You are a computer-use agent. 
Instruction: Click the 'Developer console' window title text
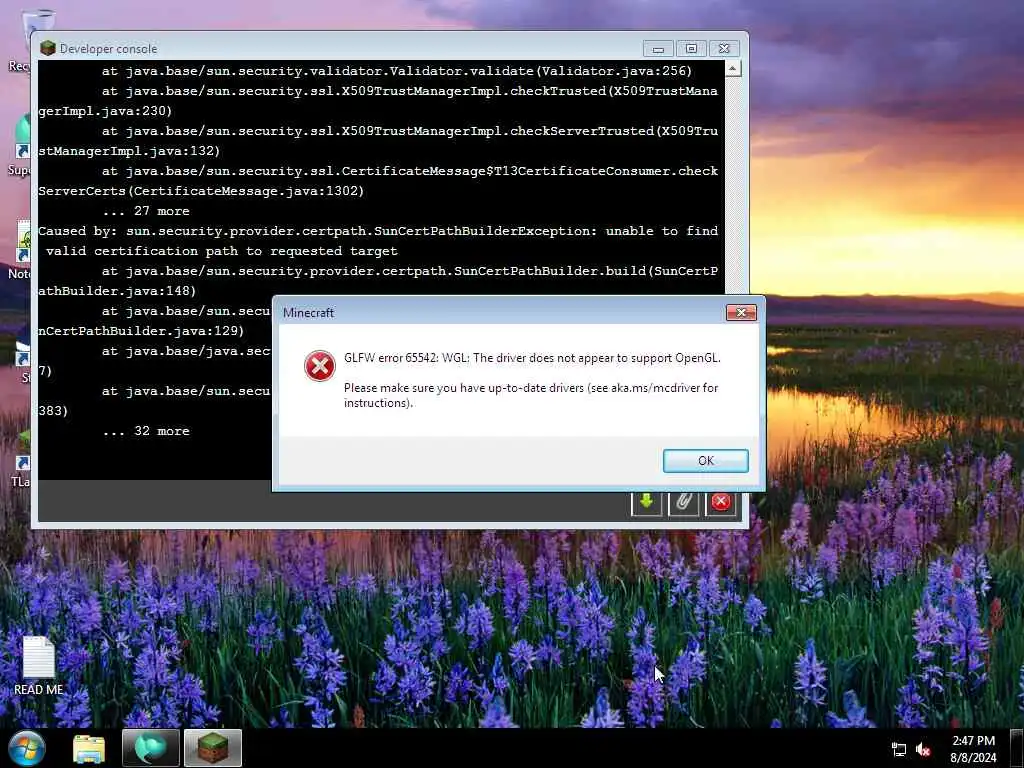108,49
